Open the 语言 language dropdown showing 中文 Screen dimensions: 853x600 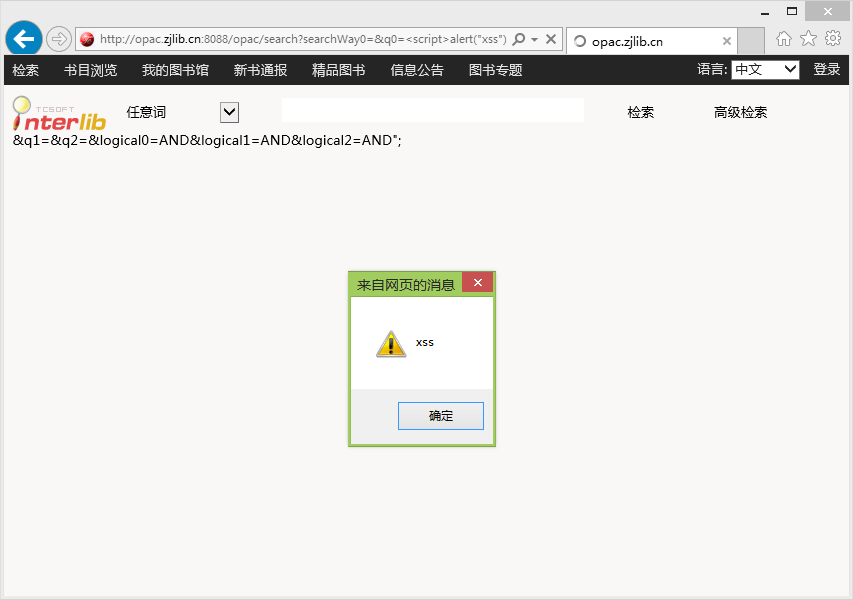point(765,70)
